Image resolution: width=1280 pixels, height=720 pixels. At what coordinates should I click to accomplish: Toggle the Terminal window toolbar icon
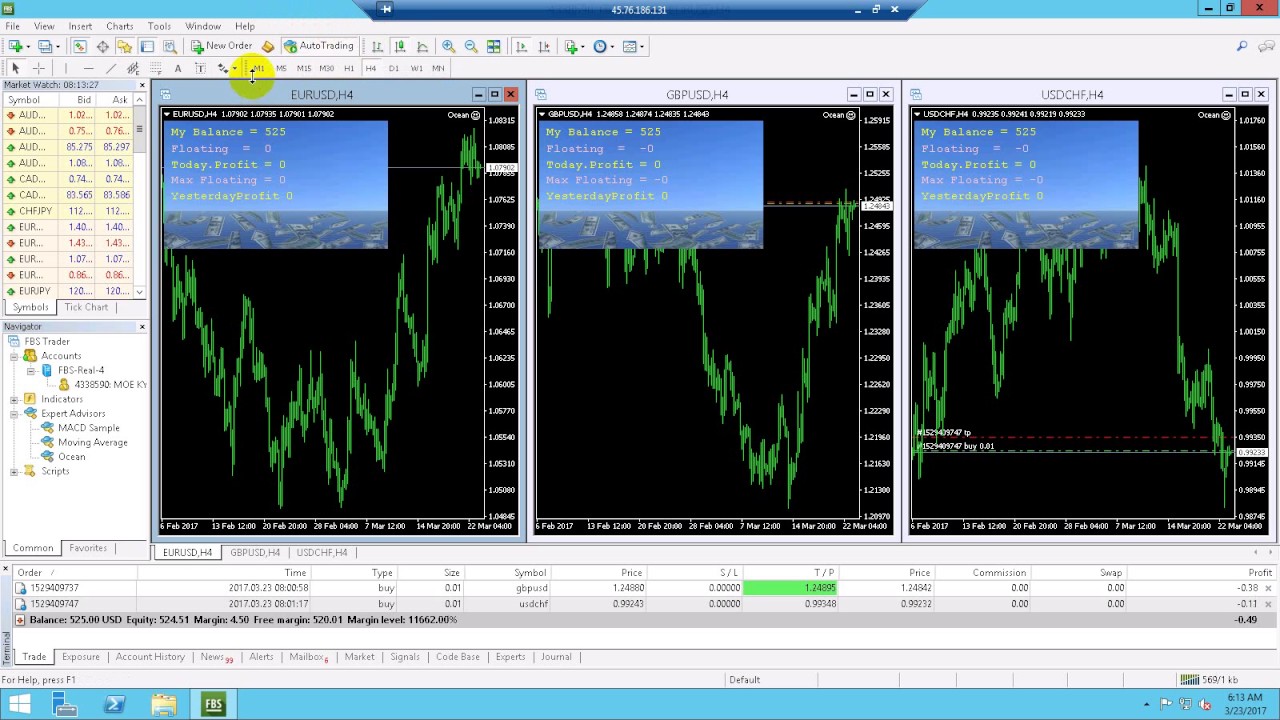pos(147,46)
